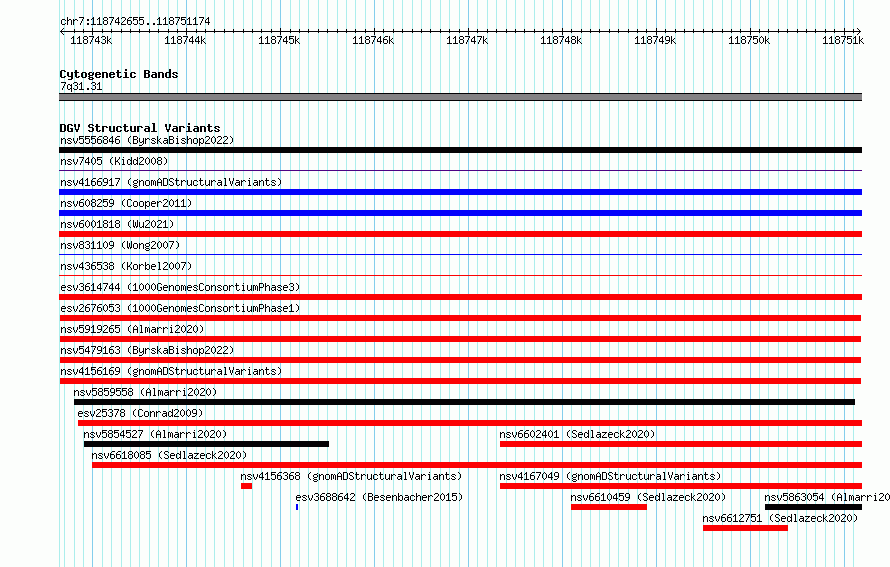
Task: Click esv3614744 (1000GenomesConsortiumPhase3) label
Action: coord(180,287)
